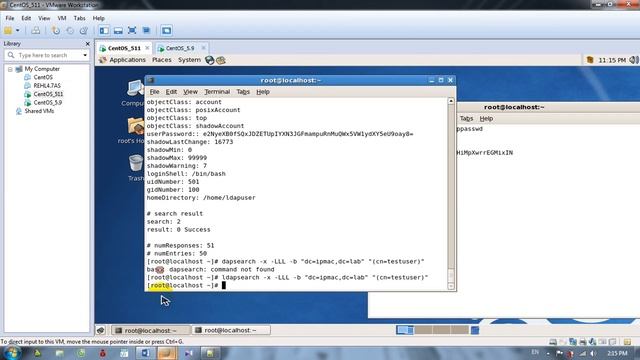Open the front terminal's Terminal menu
Image resolution: width=640 pixels, height=360 pixels.
pyautogui.click(x=217, y=92)
